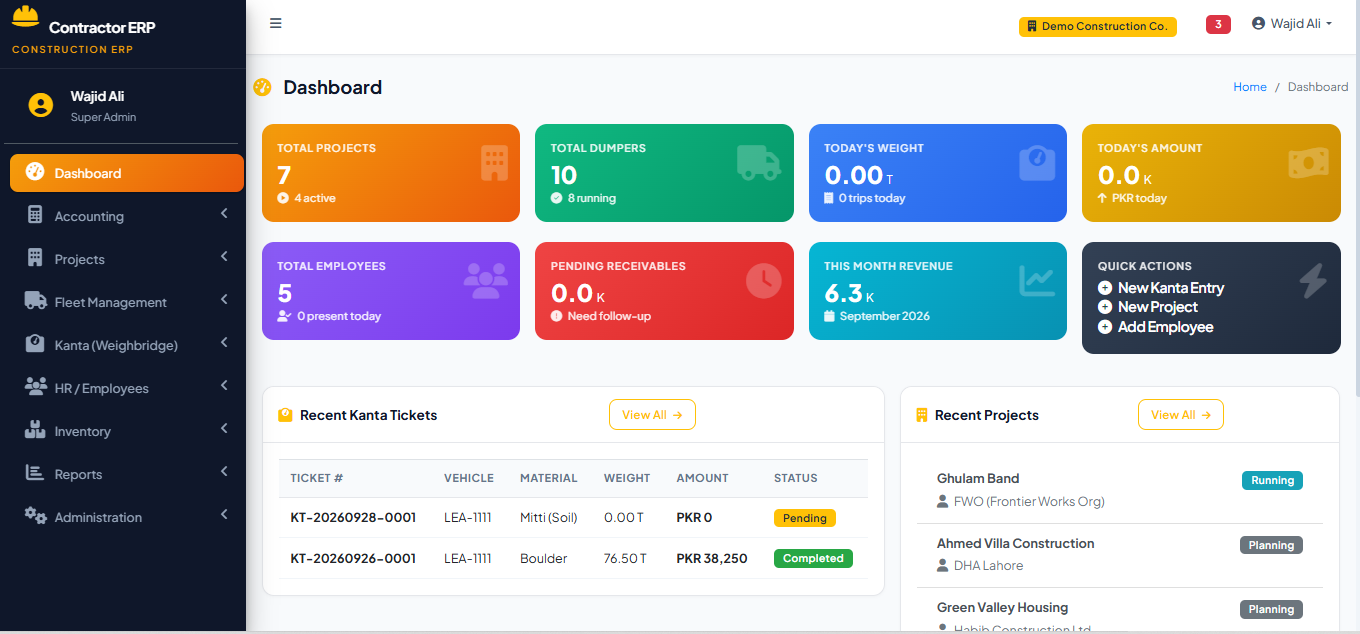The height and width of the screenshot is (634, 1360).
Task: Click the Dashboard gauge icon beside page title
Action: pos(262,87)
